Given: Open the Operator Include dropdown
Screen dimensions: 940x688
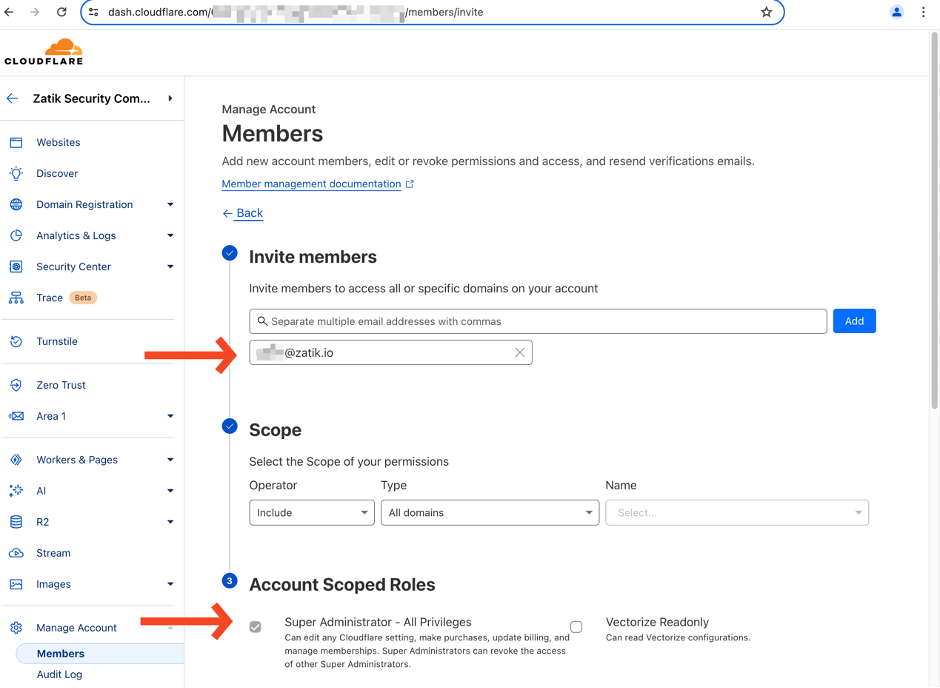Looking at the screenshot, I should (x=312, y=513).
